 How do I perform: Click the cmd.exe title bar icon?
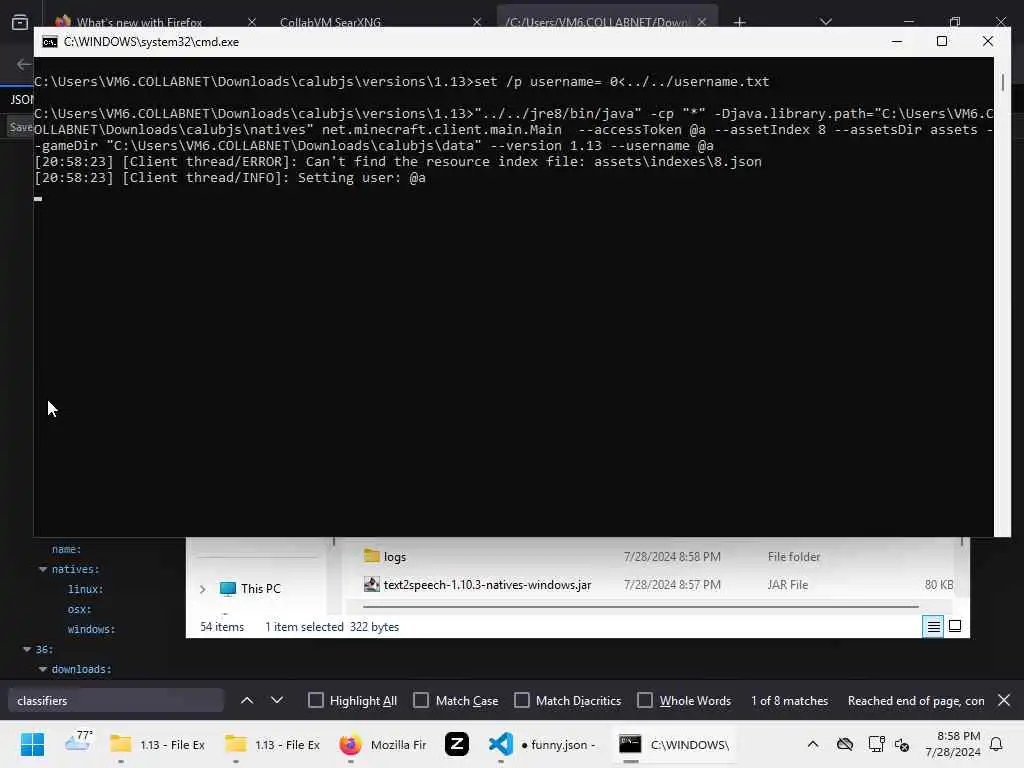point(50,42)
